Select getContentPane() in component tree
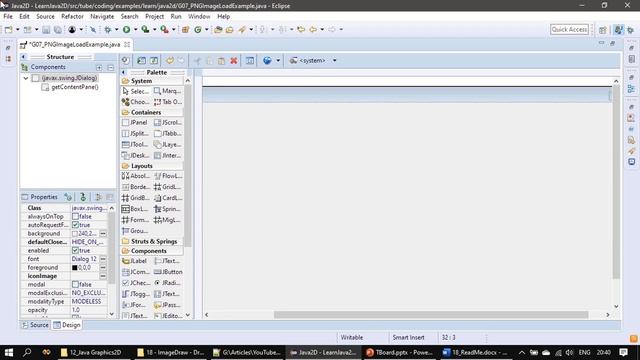 74,87
